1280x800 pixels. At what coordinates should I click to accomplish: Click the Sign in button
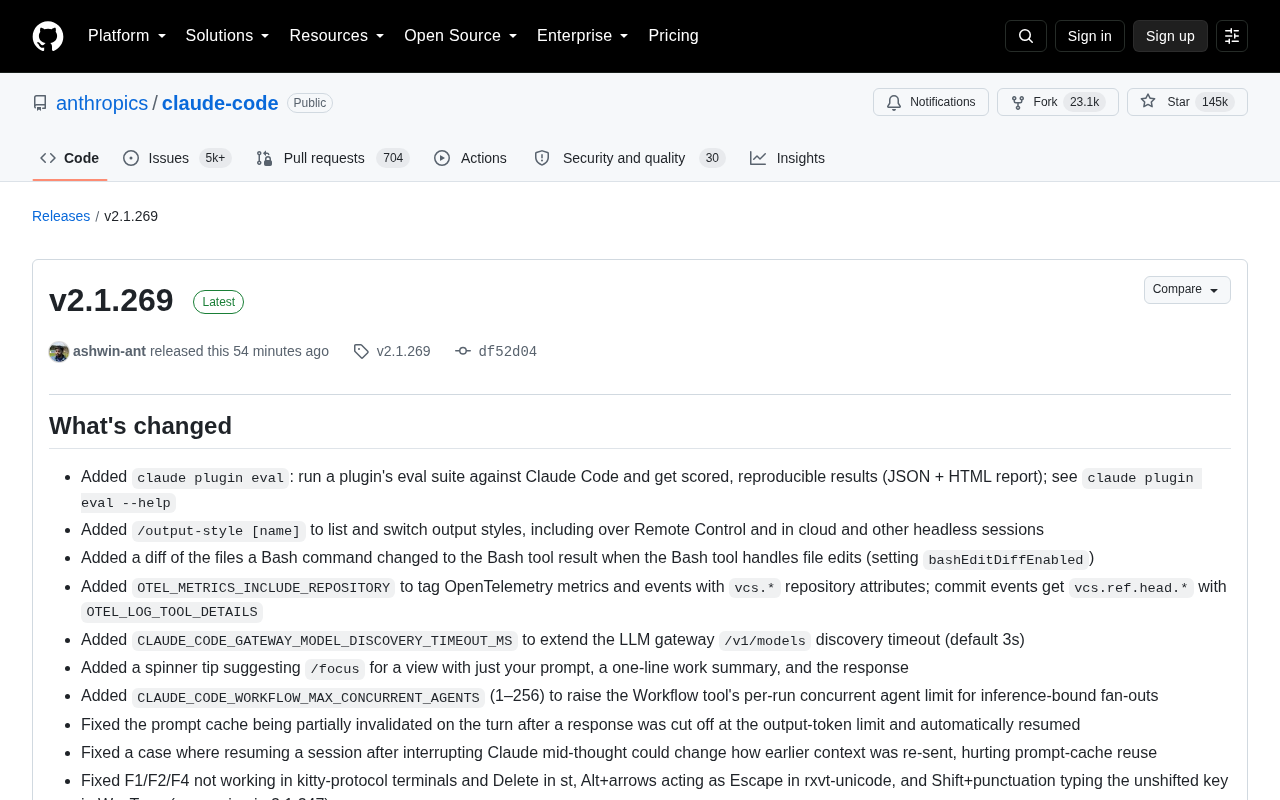coord(1090,36)
